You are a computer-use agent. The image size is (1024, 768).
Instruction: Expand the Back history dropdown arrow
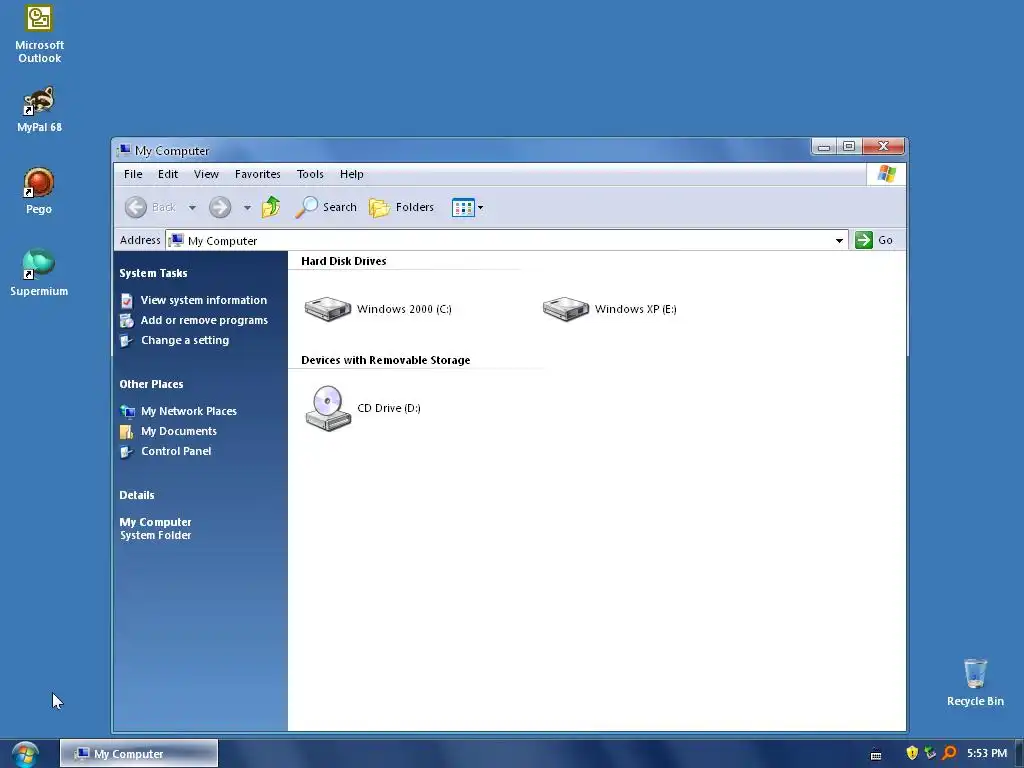192,208
